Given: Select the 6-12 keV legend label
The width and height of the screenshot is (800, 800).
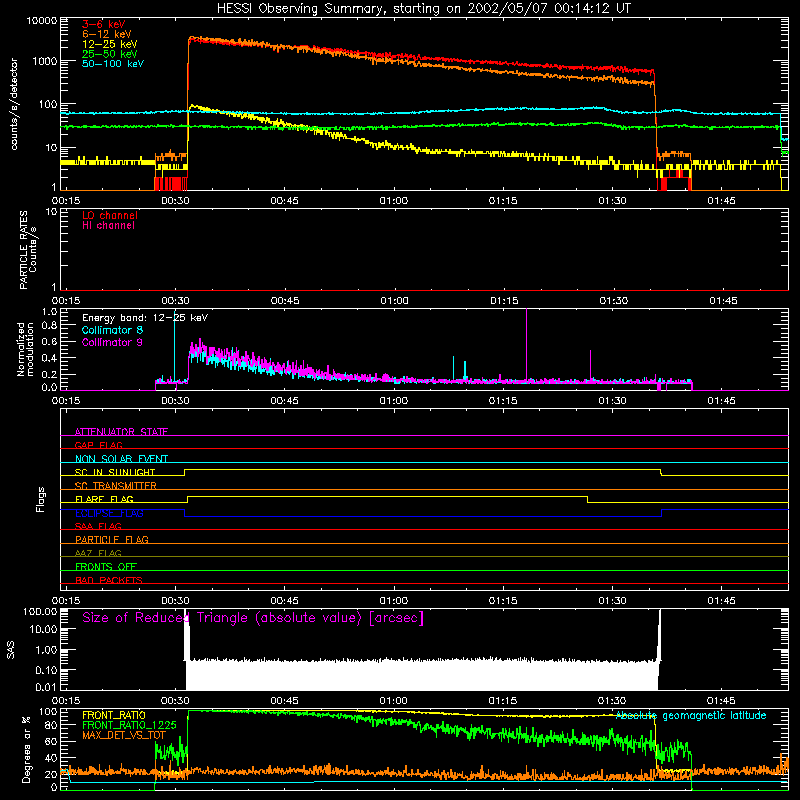Looking at the screenshot, I should click(x=107, y=34).
